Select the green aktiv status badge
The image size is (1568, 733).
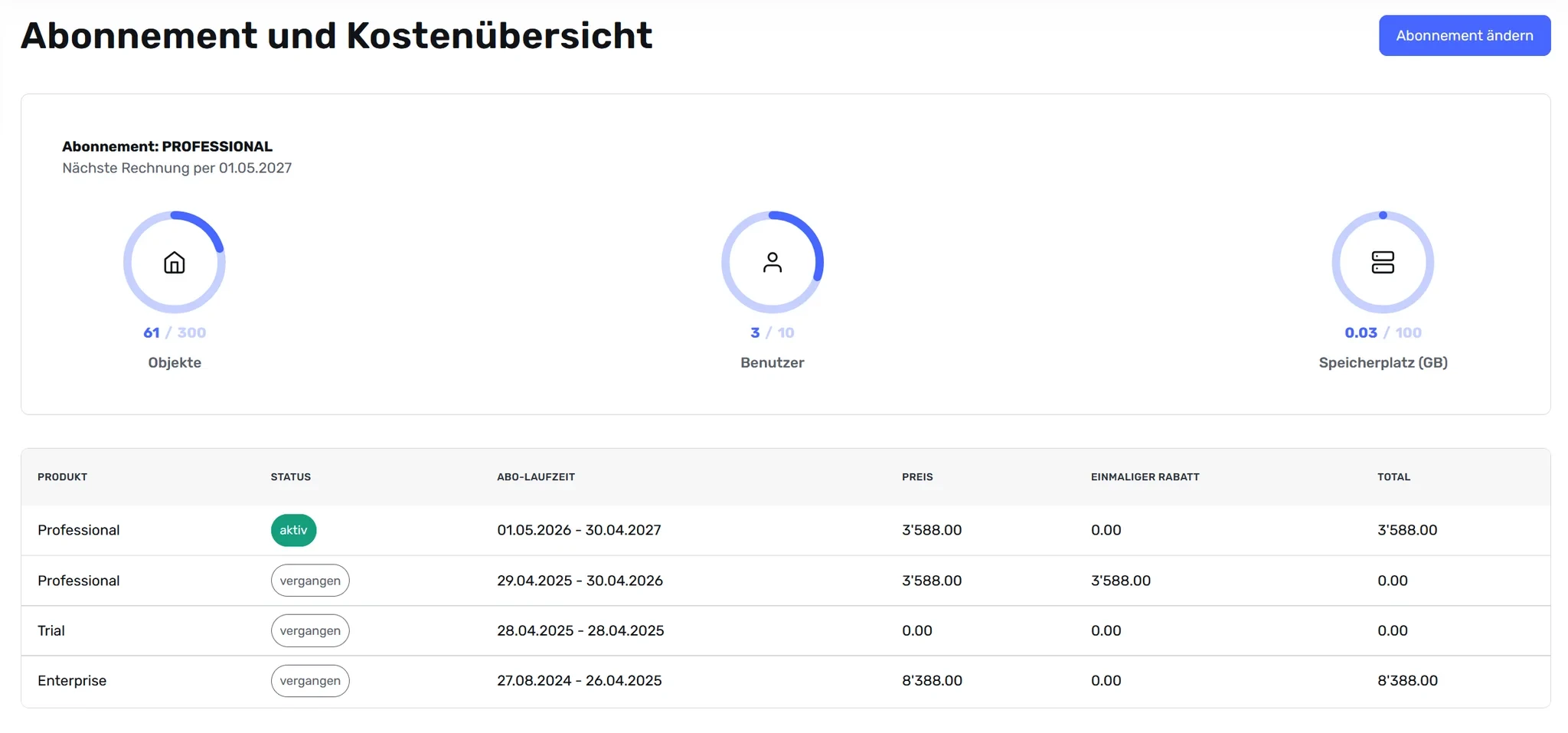click(293, 530)
